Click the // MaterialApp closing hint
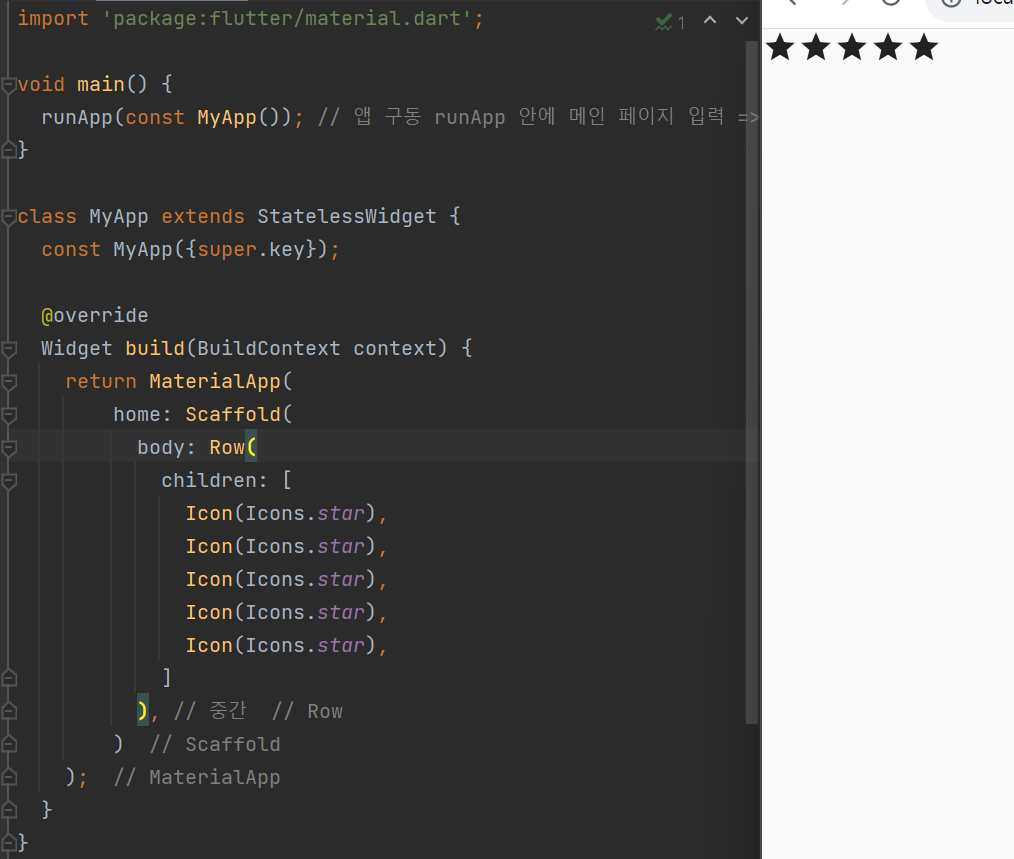The image size is (1014, 859). coord(197,777)
